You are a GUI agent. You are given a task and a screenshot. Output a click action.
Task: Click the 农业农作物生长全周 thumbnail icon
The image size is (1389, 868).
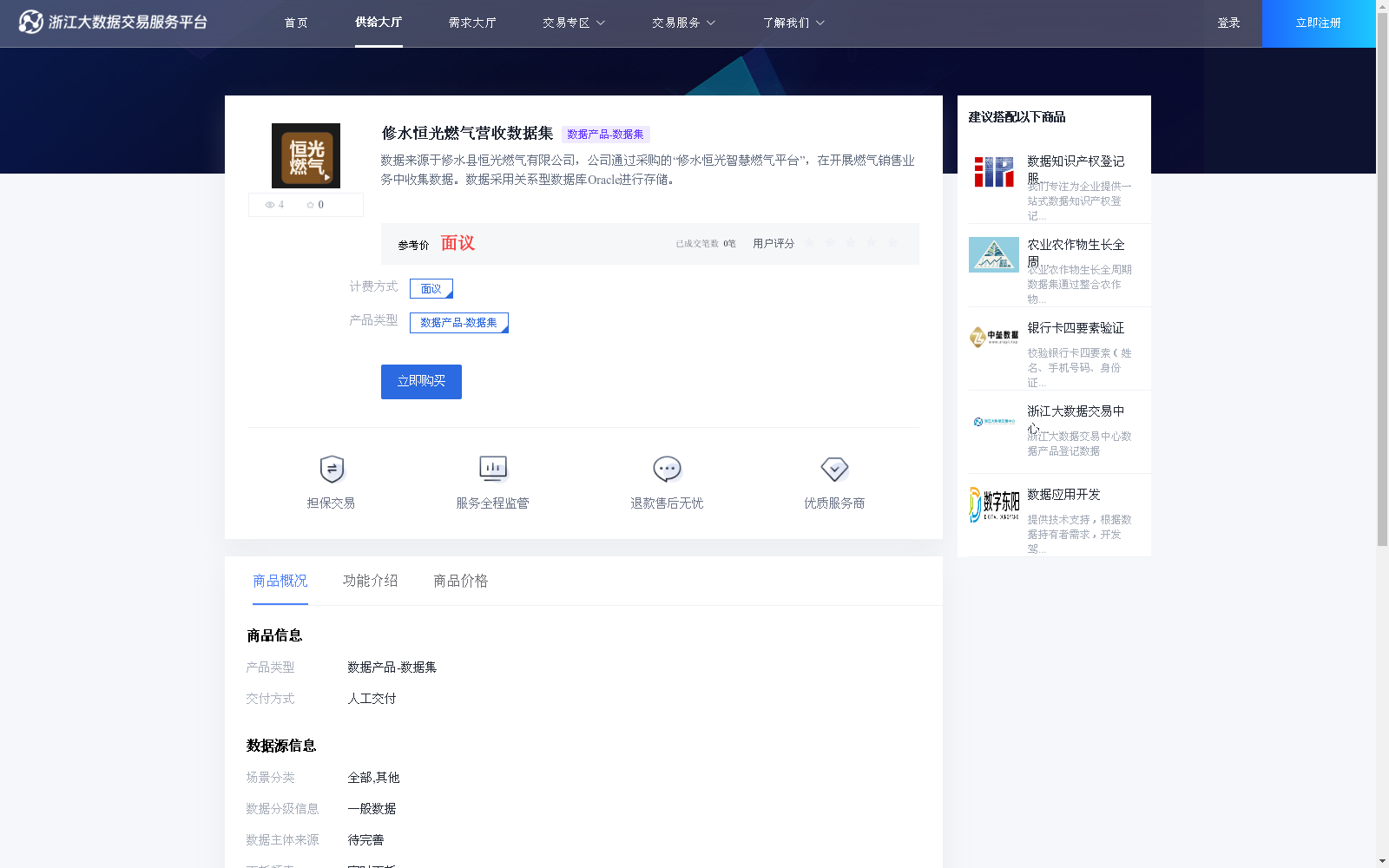(x=994, y=254)
